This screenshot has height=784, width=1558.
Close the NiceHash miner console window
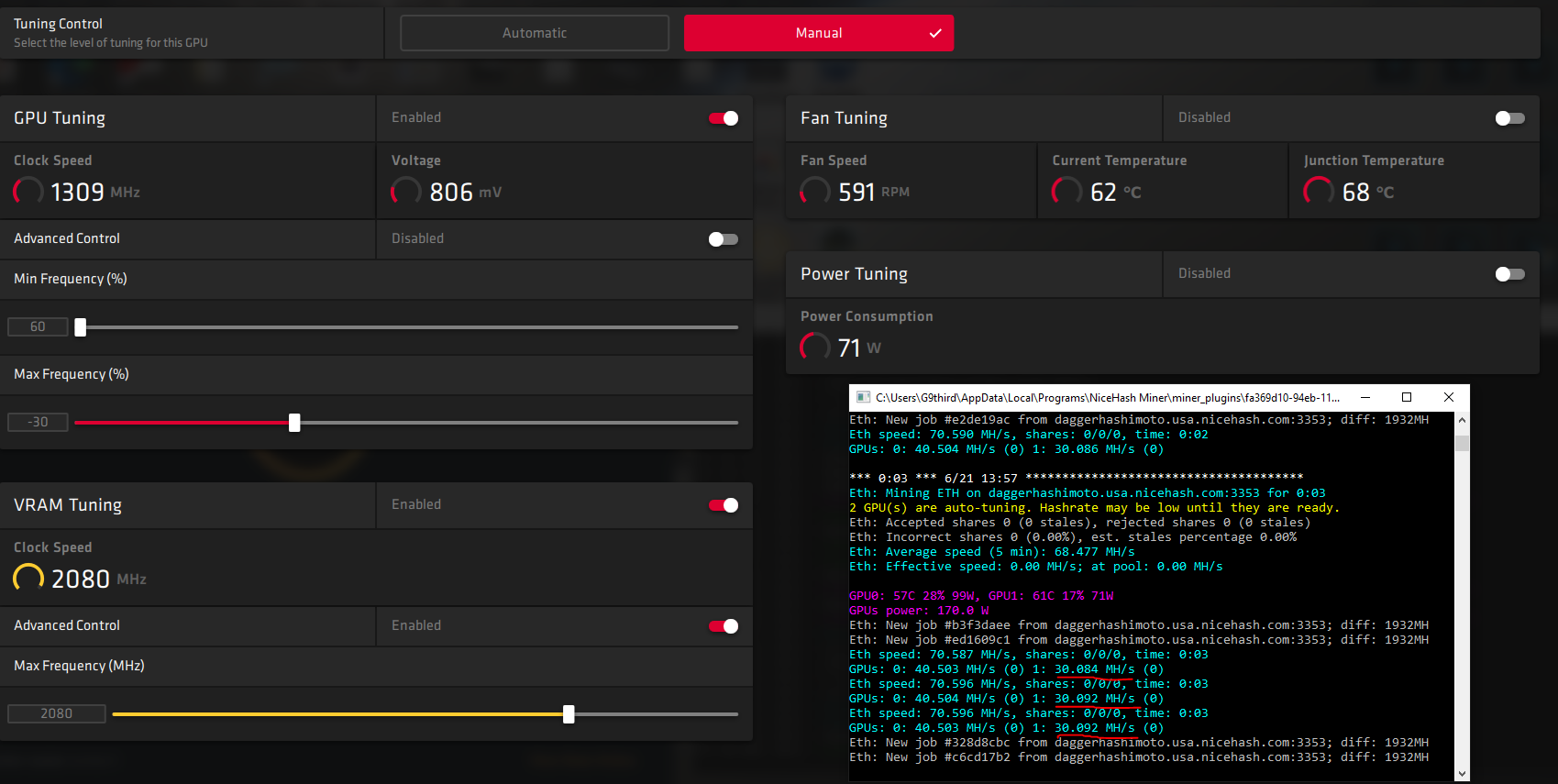(x=1449, y=398)
